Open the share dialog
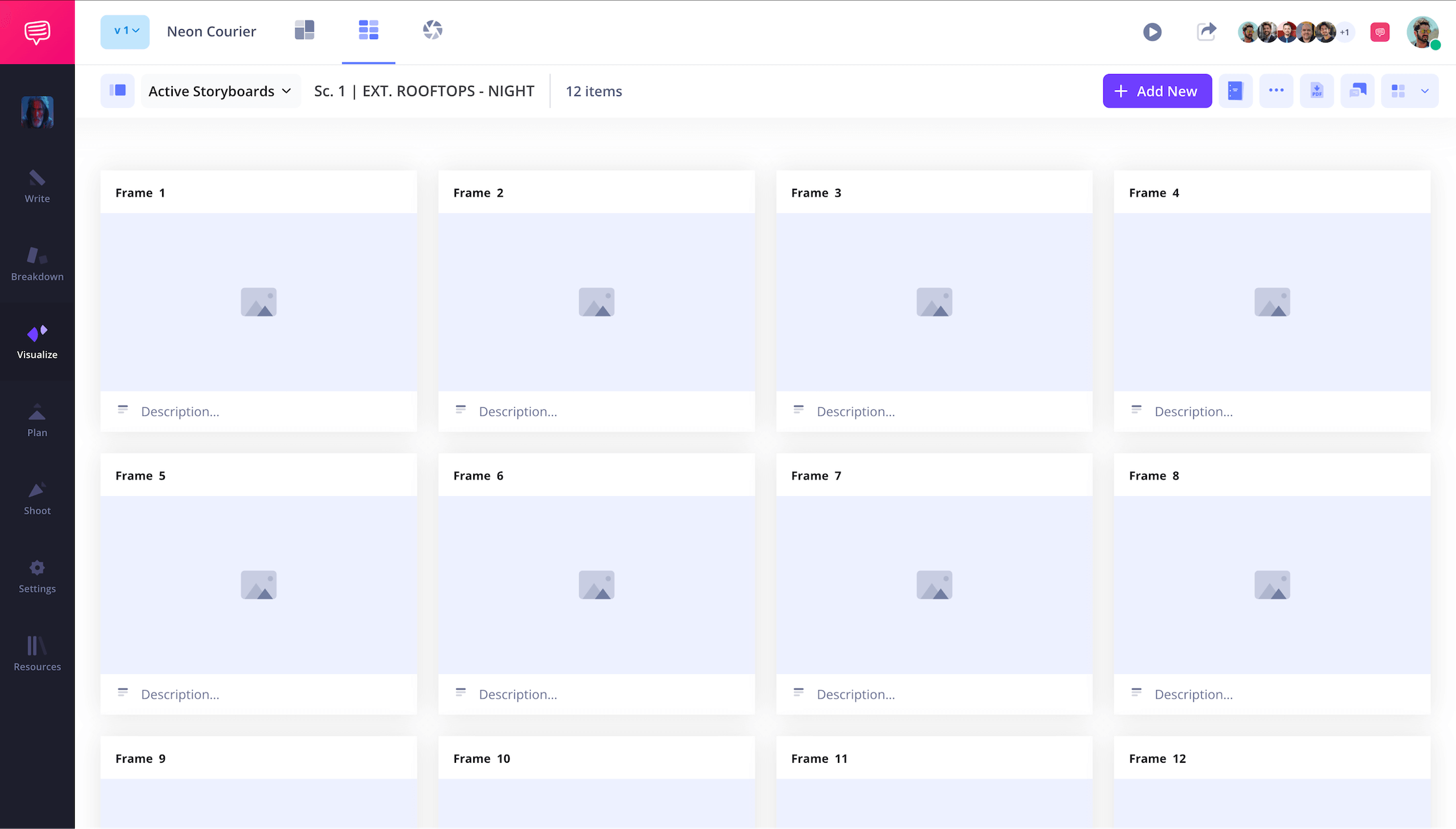1456x829 pixels. [x=1206, y=31]
